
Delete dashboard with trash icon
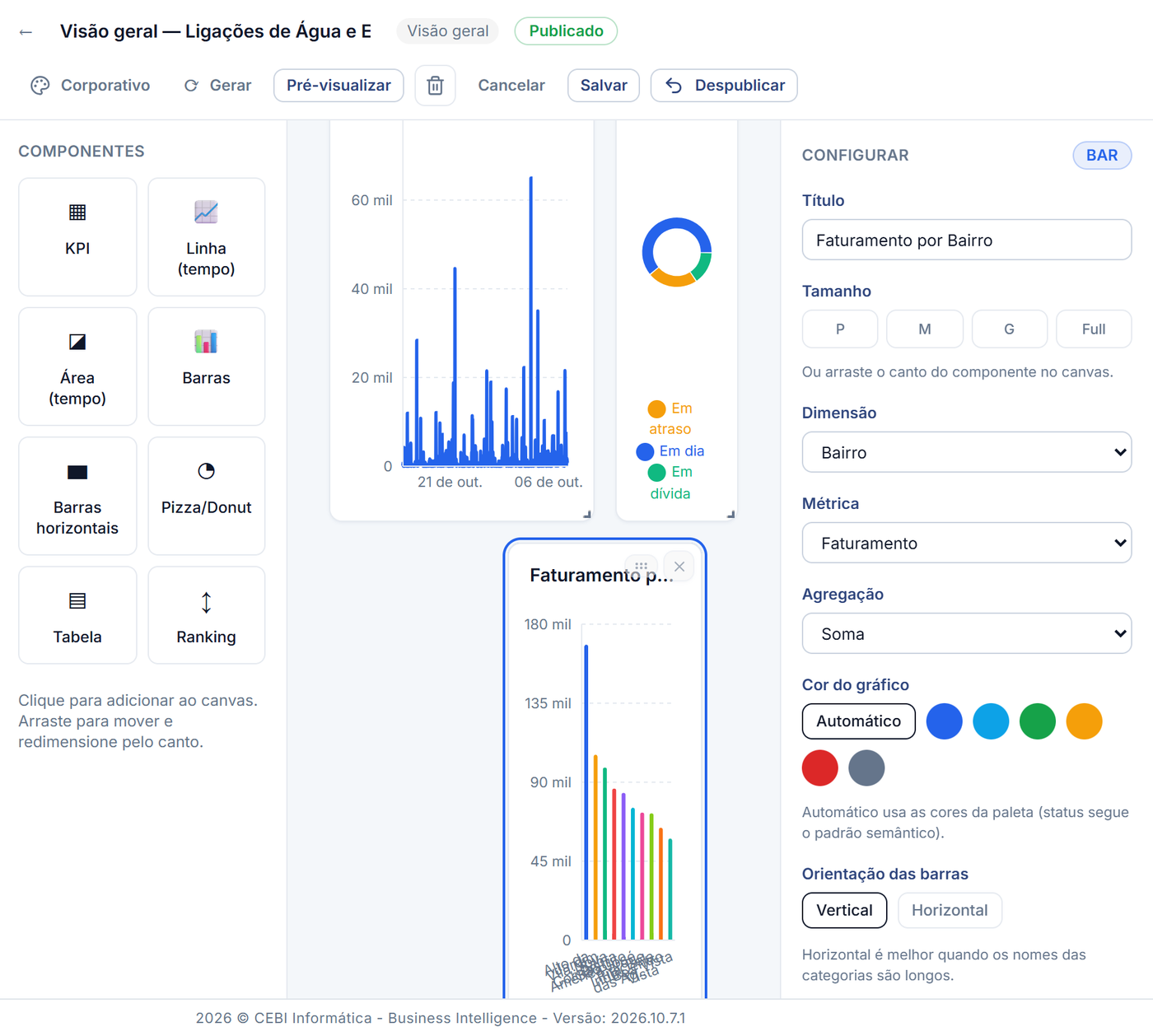point(435,86)
